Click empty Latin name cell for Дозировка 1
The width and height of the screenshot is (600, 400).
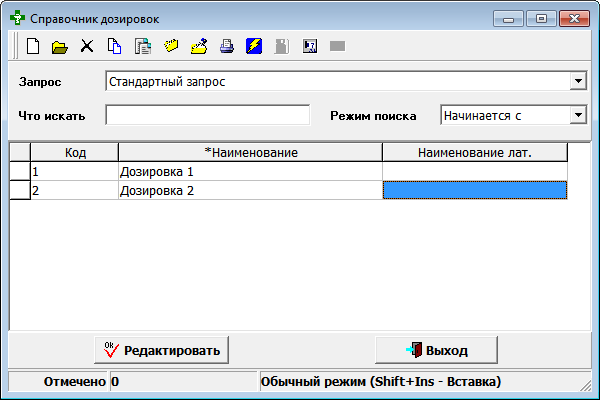pyautogui.click(x=475, y=171)
